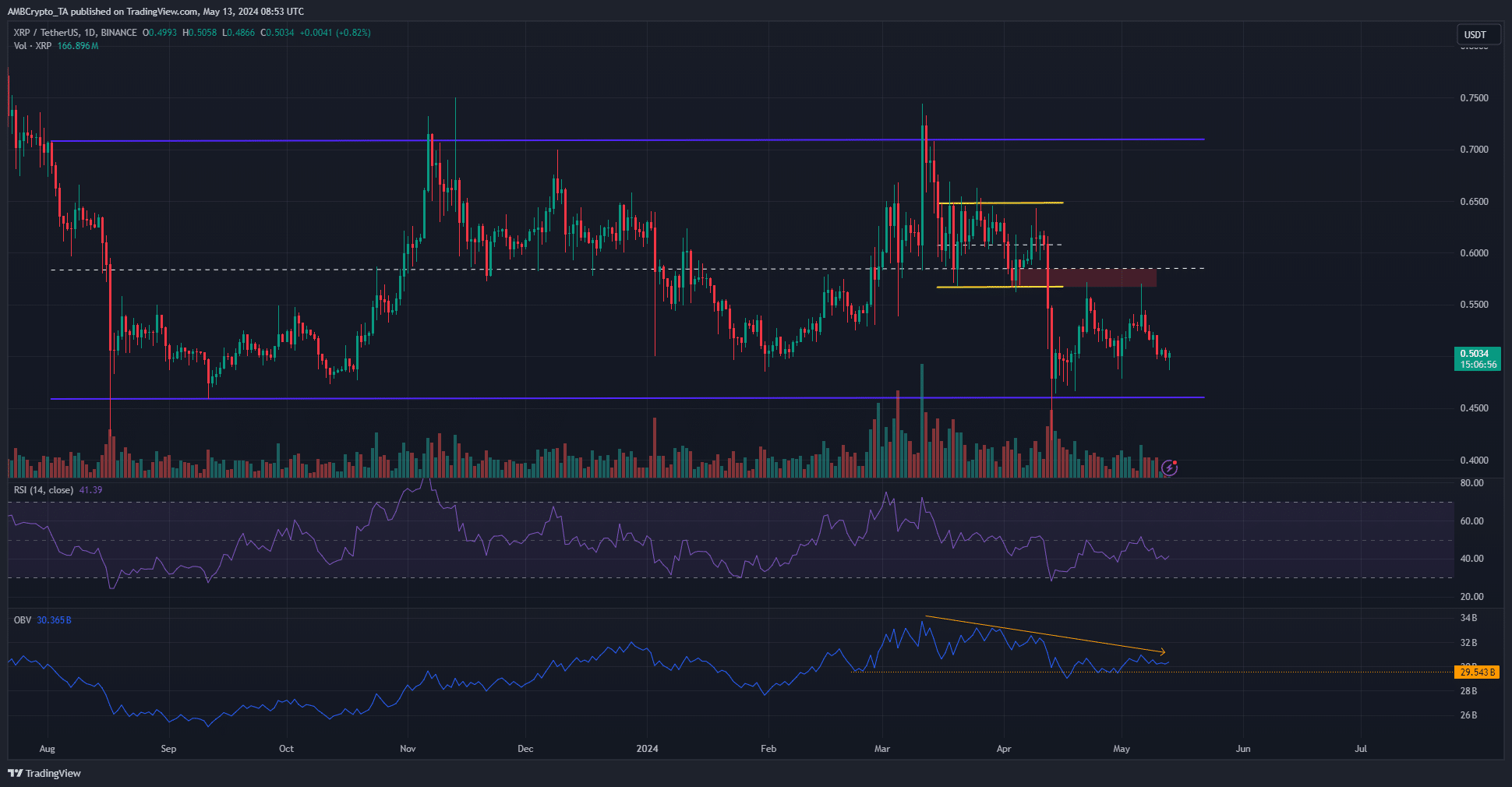Click the 0.7500 price axis label
Image resolution: width=1512 pixels, height=787 pixels.
click(1474, 98)
